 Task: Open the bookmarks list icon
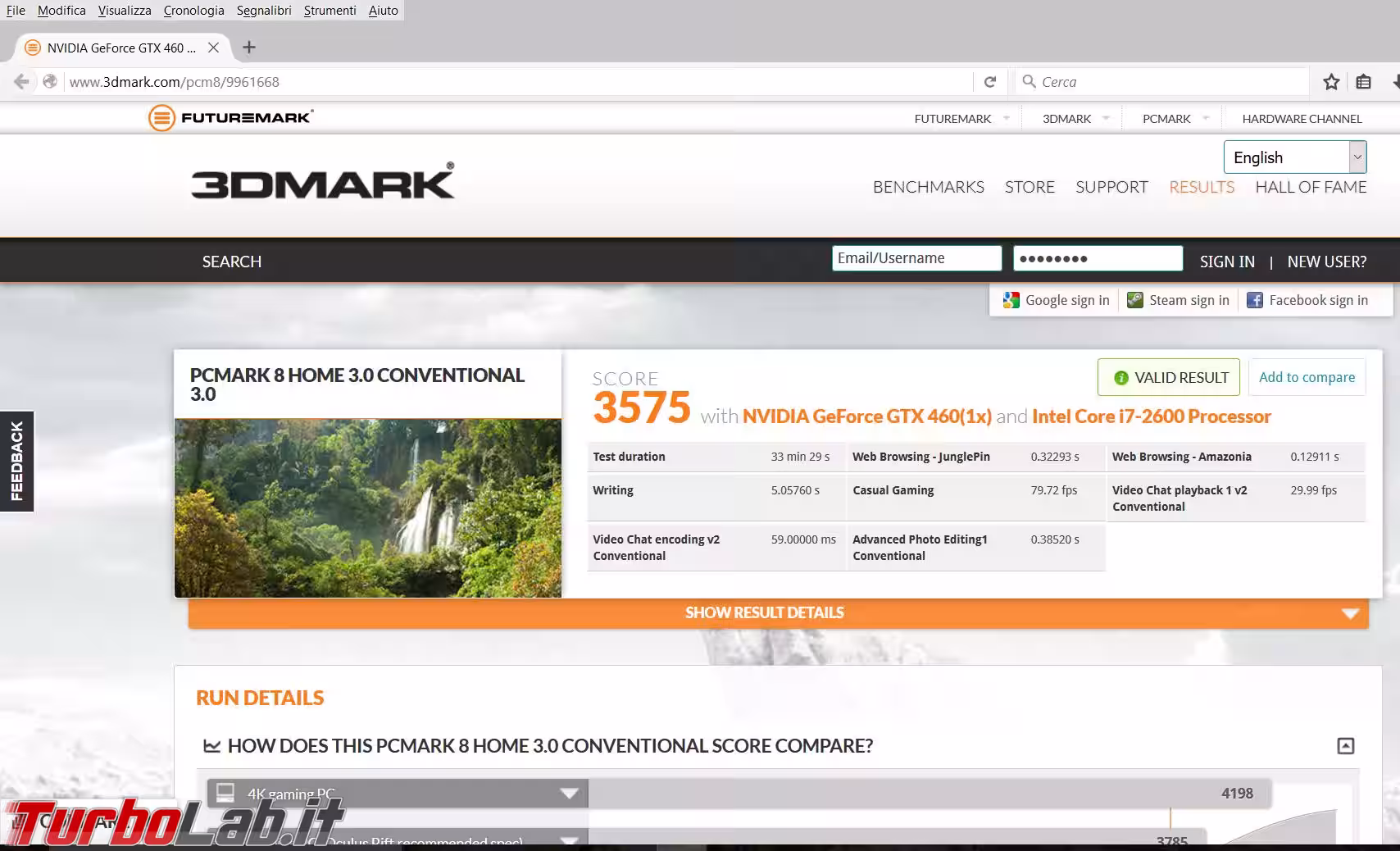coord(1363,82)
